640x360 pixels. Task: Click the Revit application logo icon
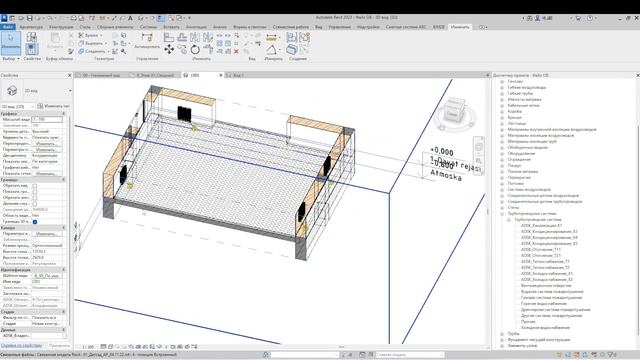(x=4, y=18)
